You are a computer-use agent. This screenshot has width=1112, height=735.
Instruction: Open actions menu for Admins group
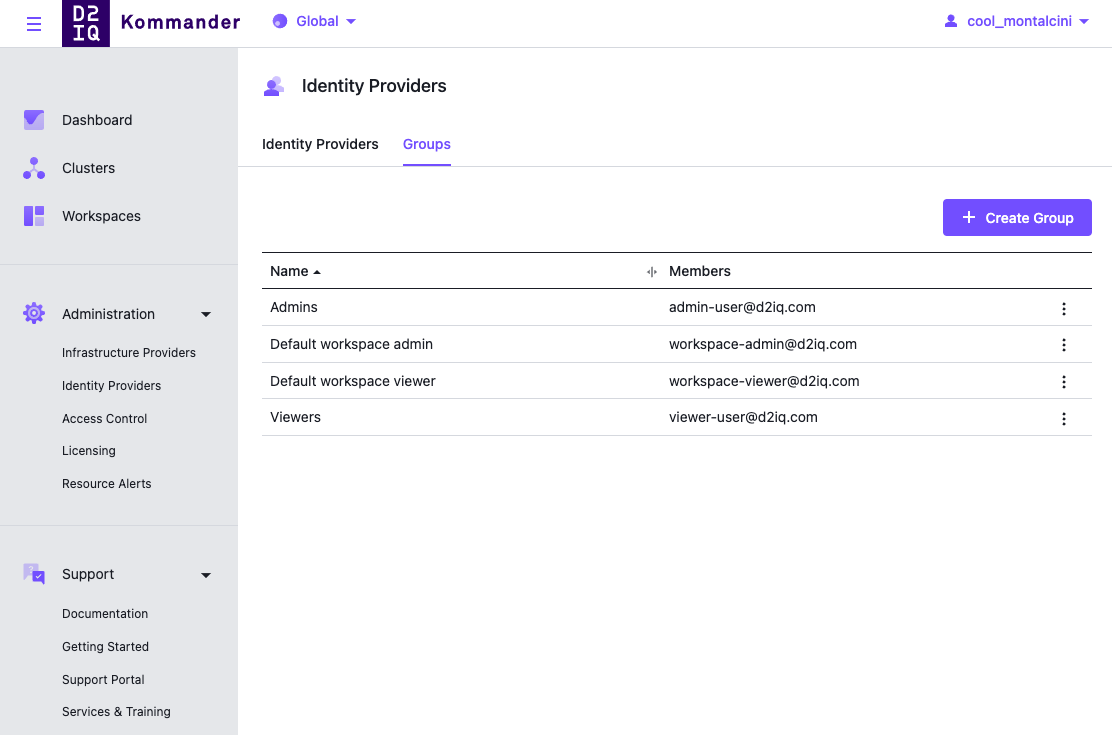coord(1064,309)
